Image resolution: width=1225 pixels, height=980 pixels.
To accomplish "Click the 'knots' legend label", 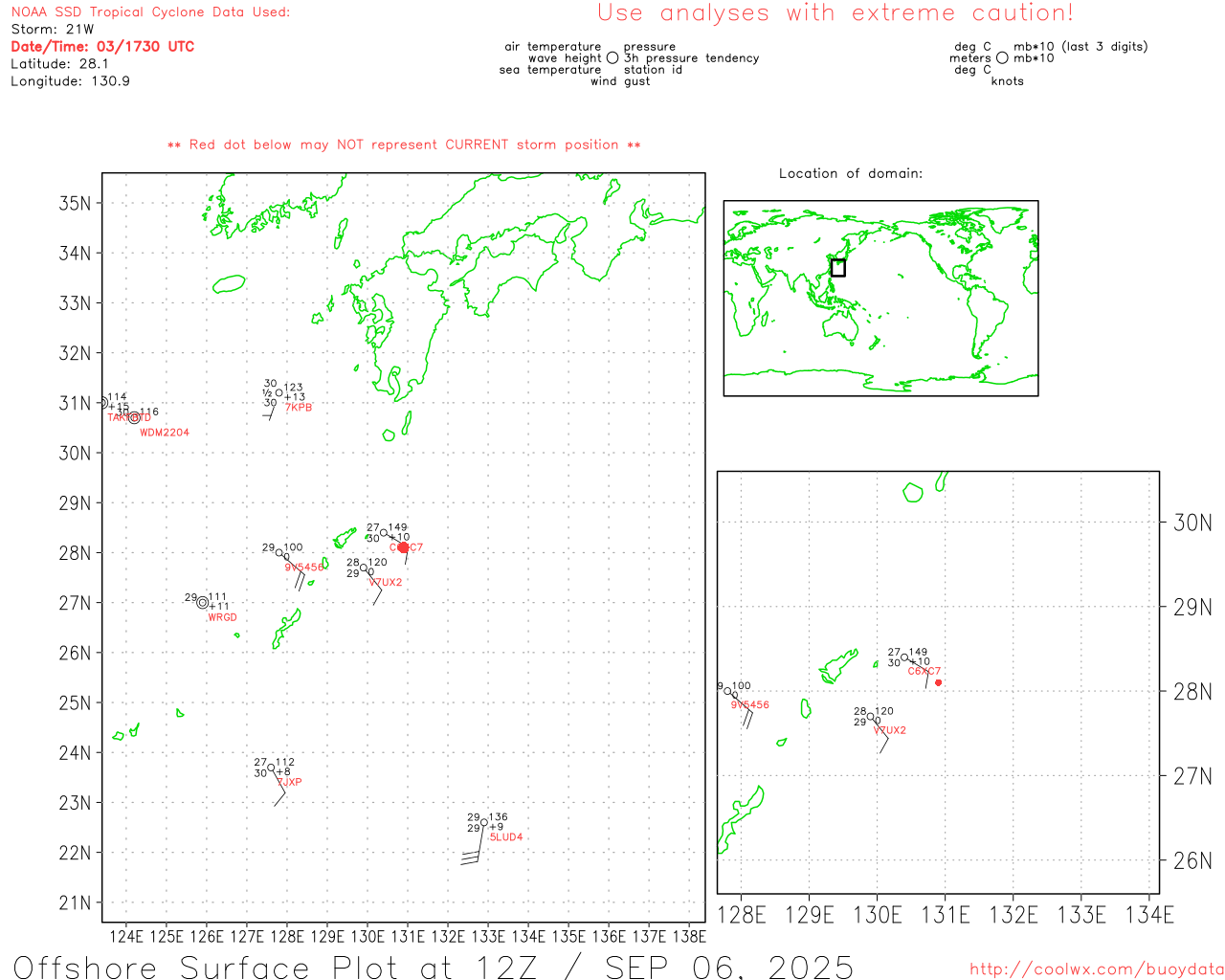I will [x=1008, y=81].
